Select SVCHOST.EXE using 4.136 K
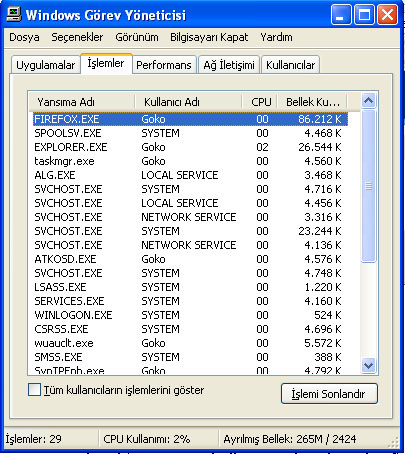The image size is (405, 454). (x=190, y=245)
